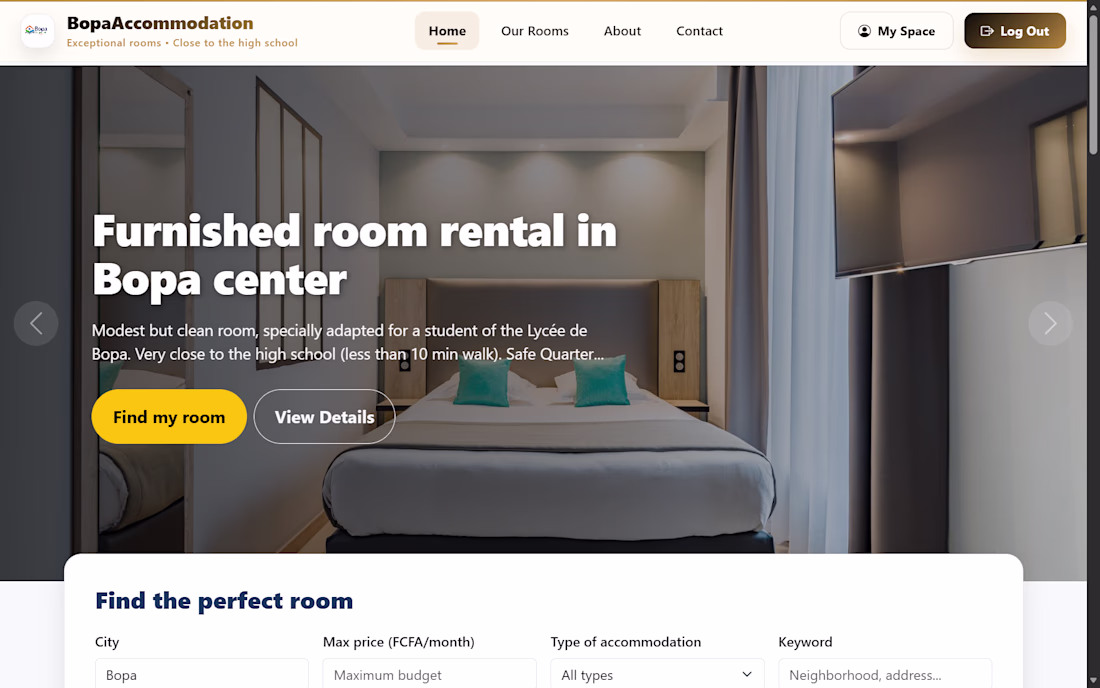The width and height of the screenshot is (1100, 688).
Task: Click the View Details button
Action: click(324, 417)
